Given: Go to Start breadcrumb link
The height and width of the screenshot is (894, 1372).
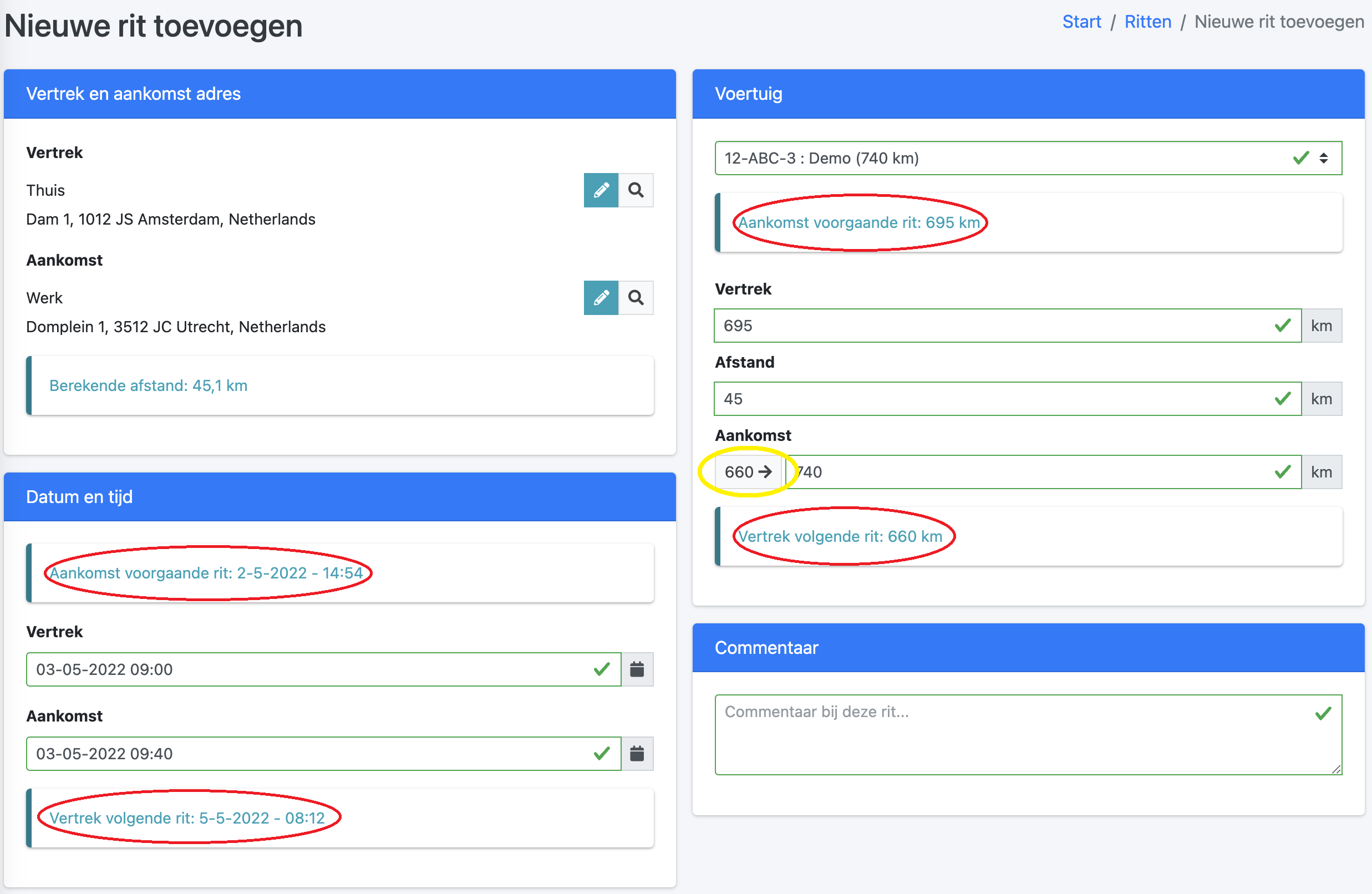Looking at the screenshot, I should pos(1081,22).
